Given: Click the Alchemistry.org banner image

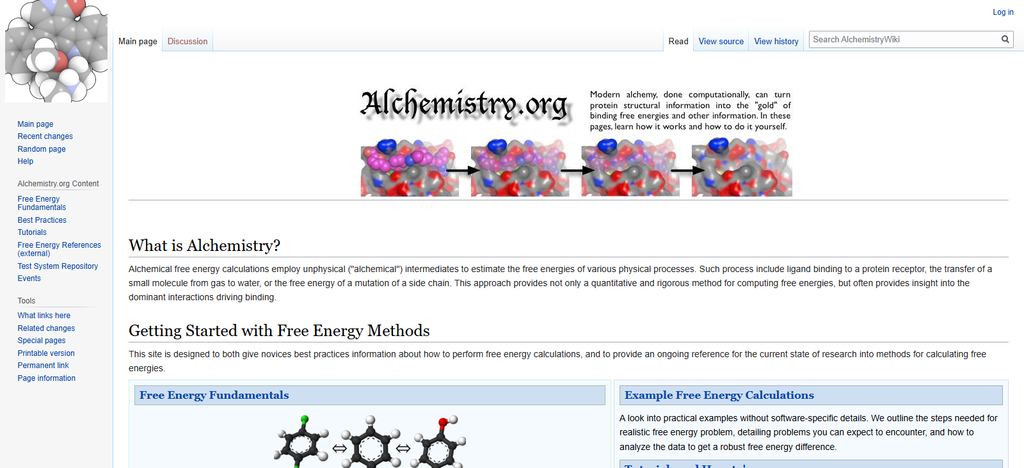Looking at the screenshot, I should coord(576,142).
